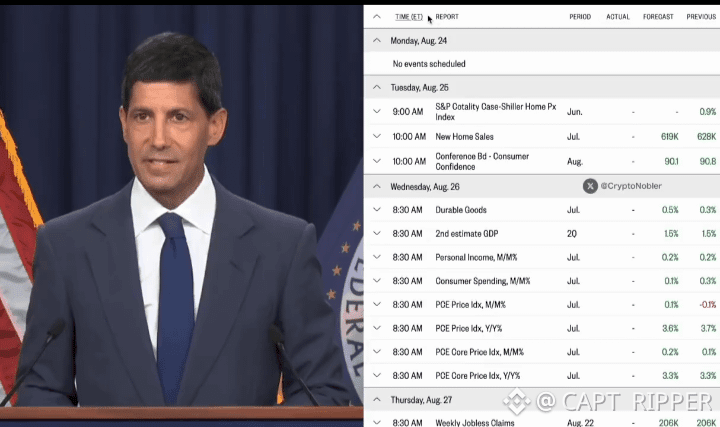This screenshot has width=720, height=427.
Task: Expand the Consumer Spending row chevron
Action: [x=377, y=281]
